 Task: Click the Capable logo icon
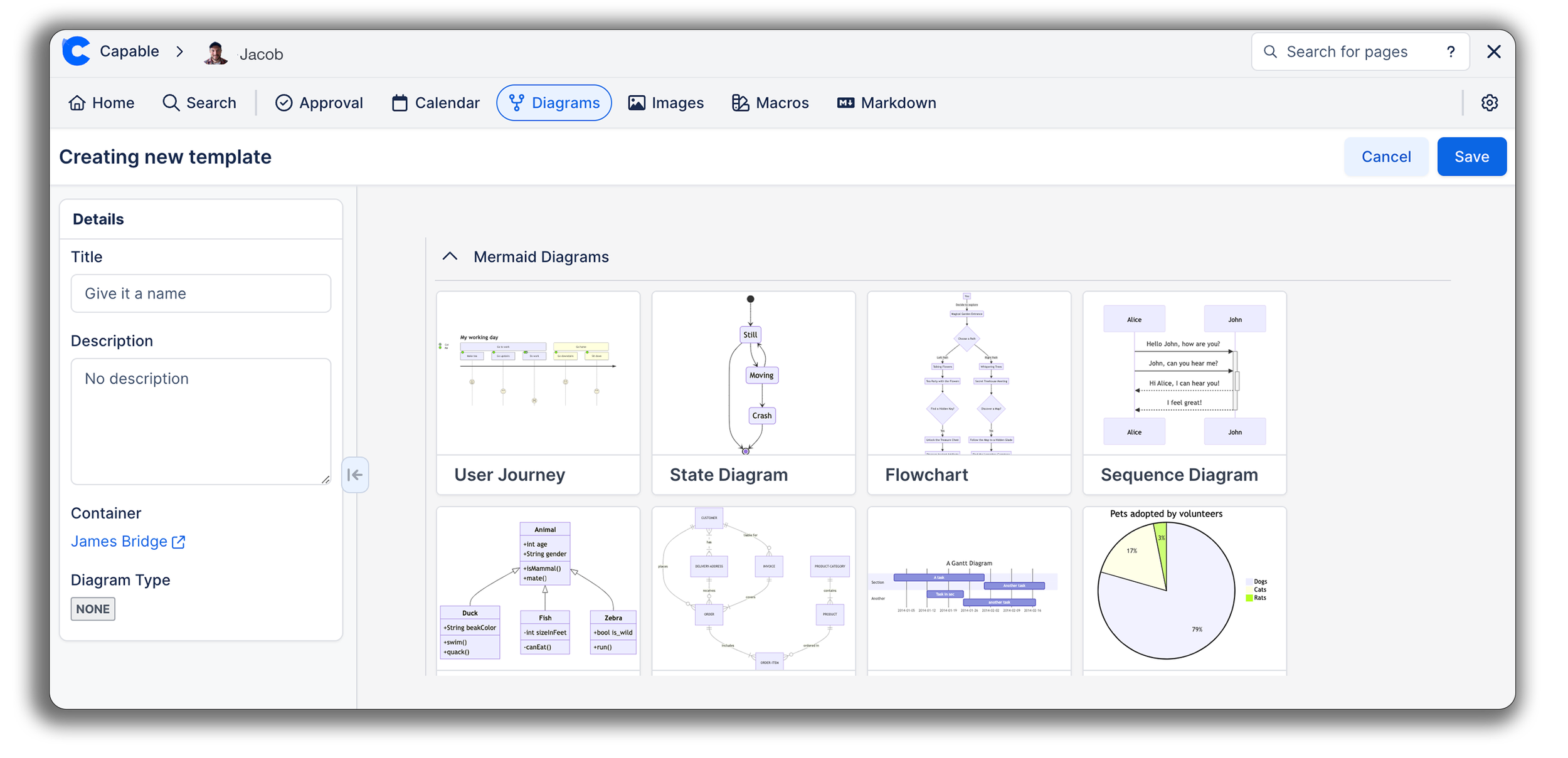(x=77, y=51)
